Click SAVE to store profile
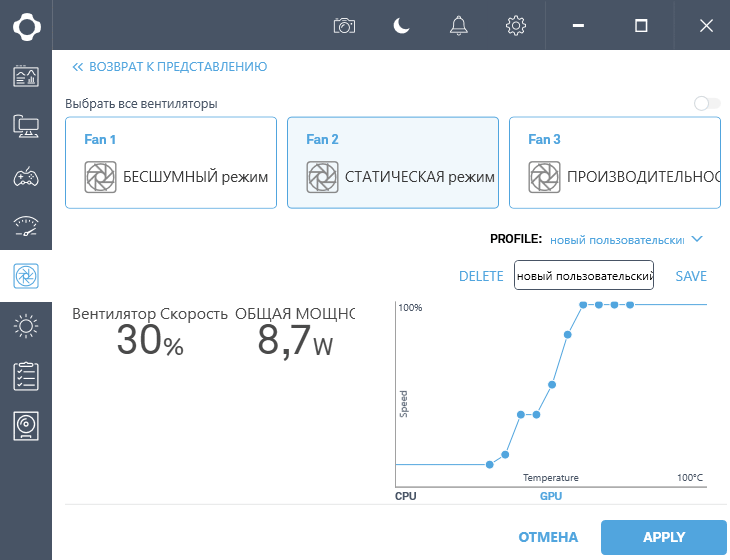The width and height of the screenshot is (730, 560). 691,276
